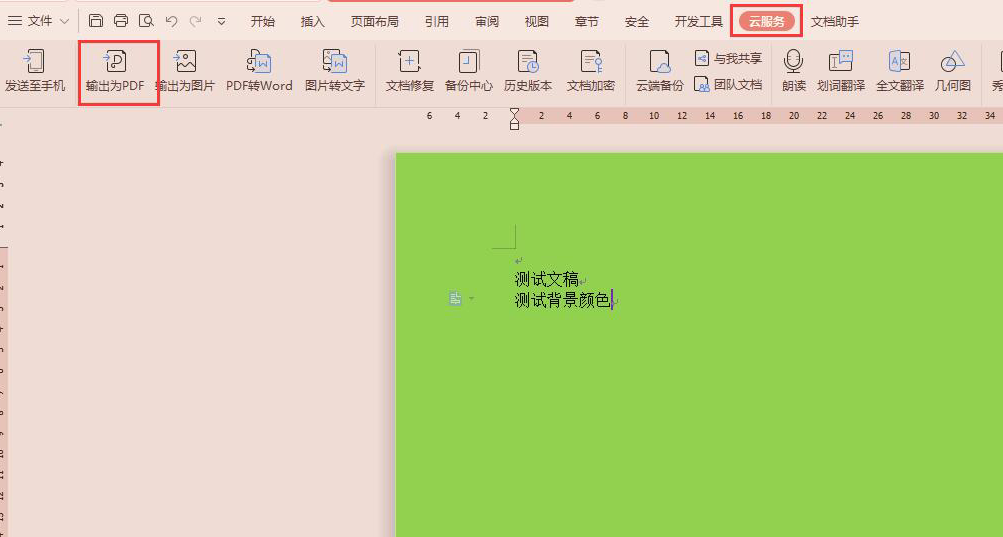Switch to the 开发工具 tab

click(699, 21)
